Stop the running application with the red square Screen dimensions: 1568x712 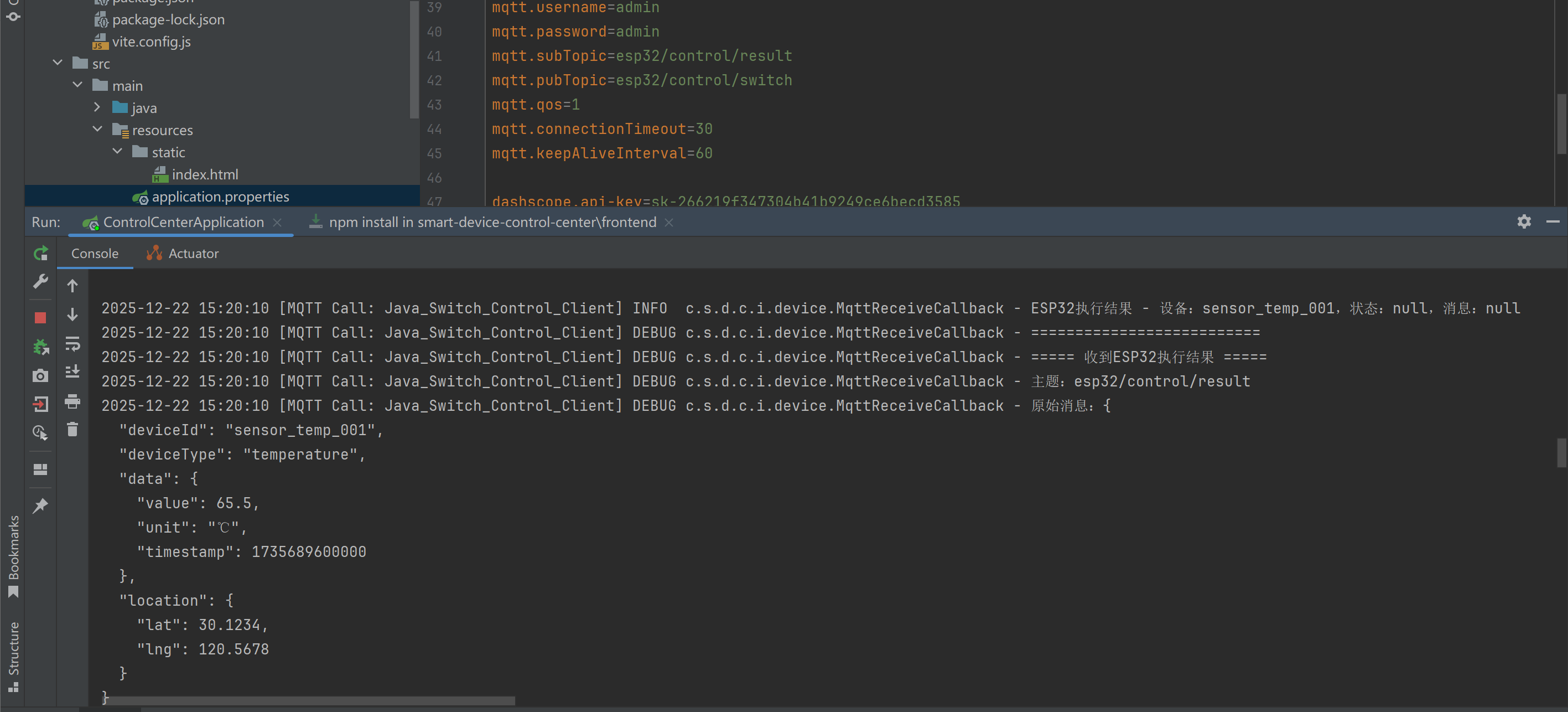click(40, 317)
